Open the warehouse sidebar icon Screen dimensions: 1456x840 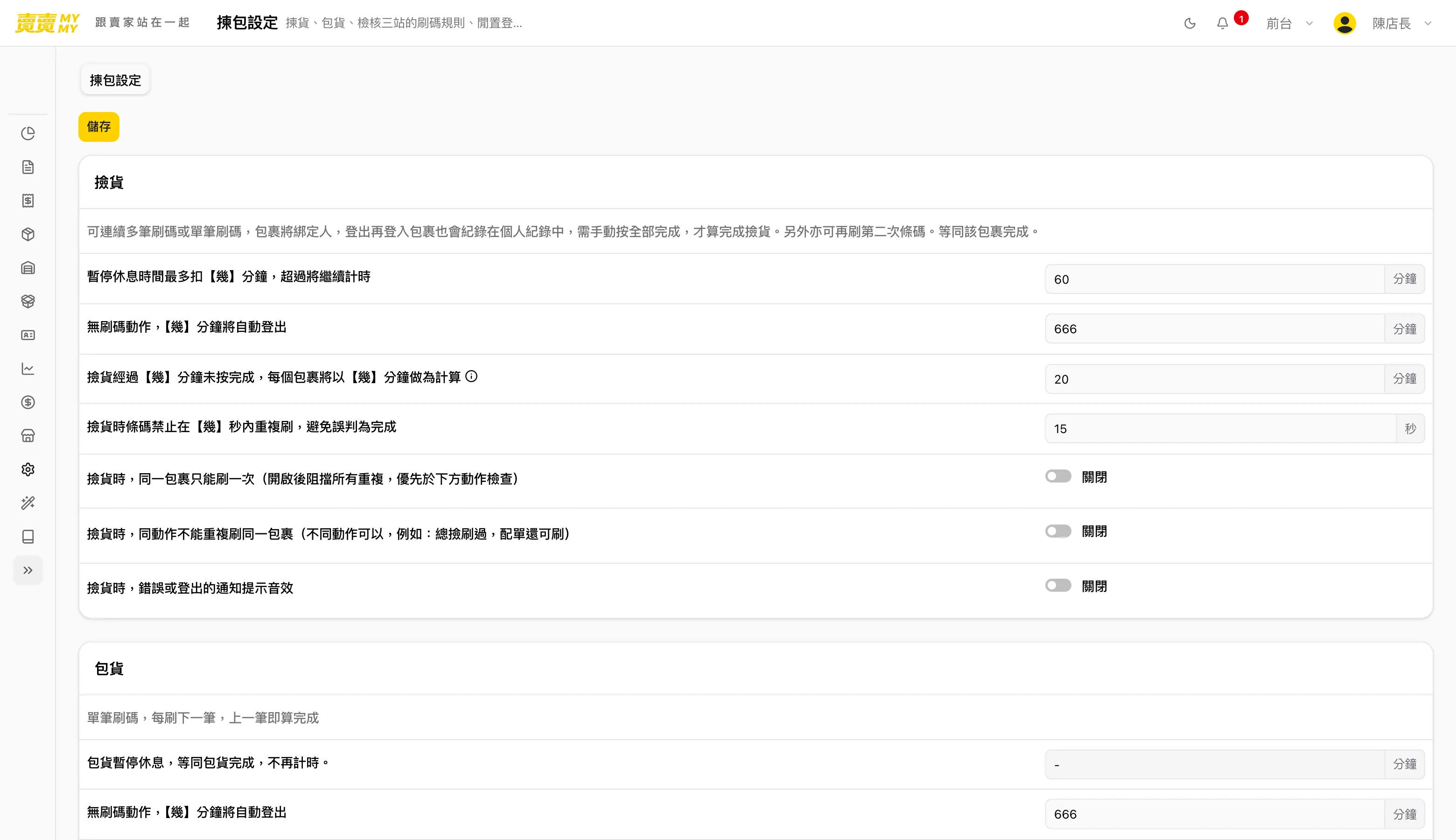tap(28, 268)
